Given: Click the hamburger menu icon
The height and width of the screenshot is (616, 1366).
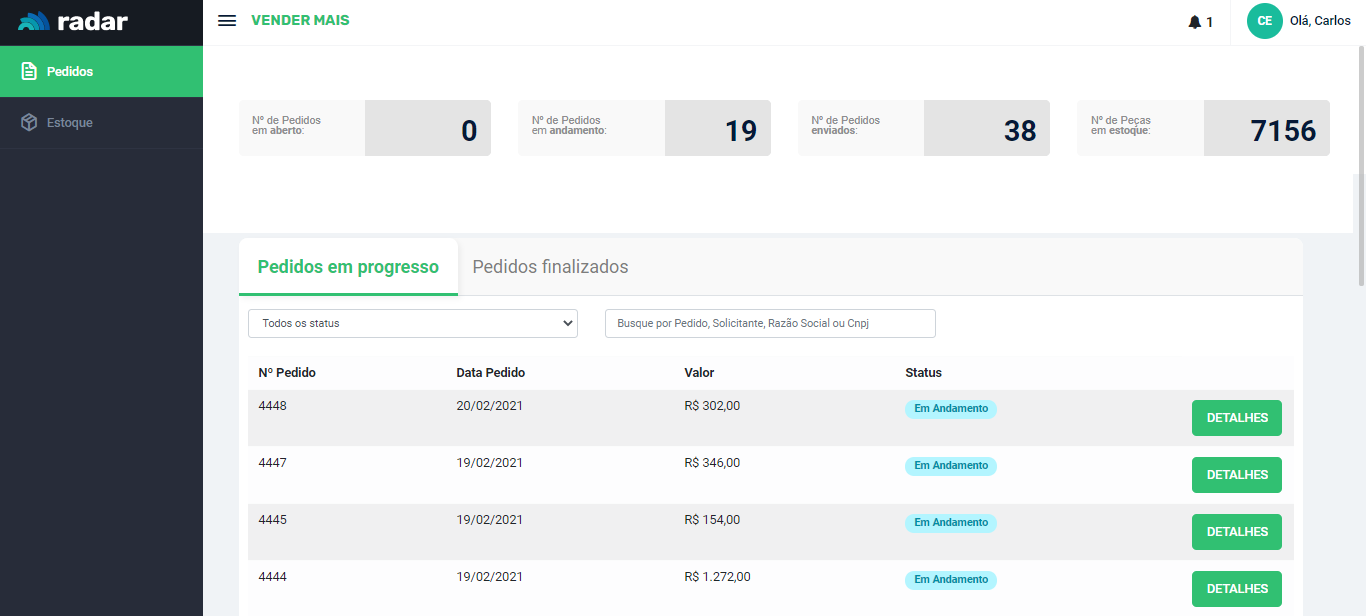Looking at the screenshot, I should (227, 21).
